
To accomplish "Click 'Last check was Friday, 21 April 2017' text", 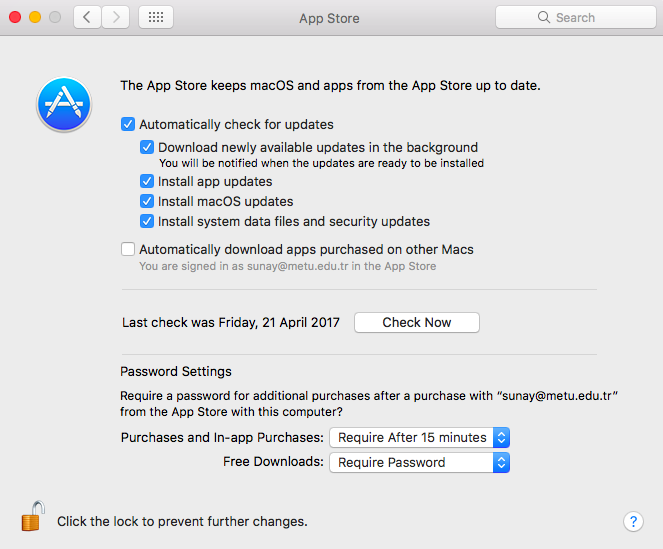I will (x=231, y=323).
